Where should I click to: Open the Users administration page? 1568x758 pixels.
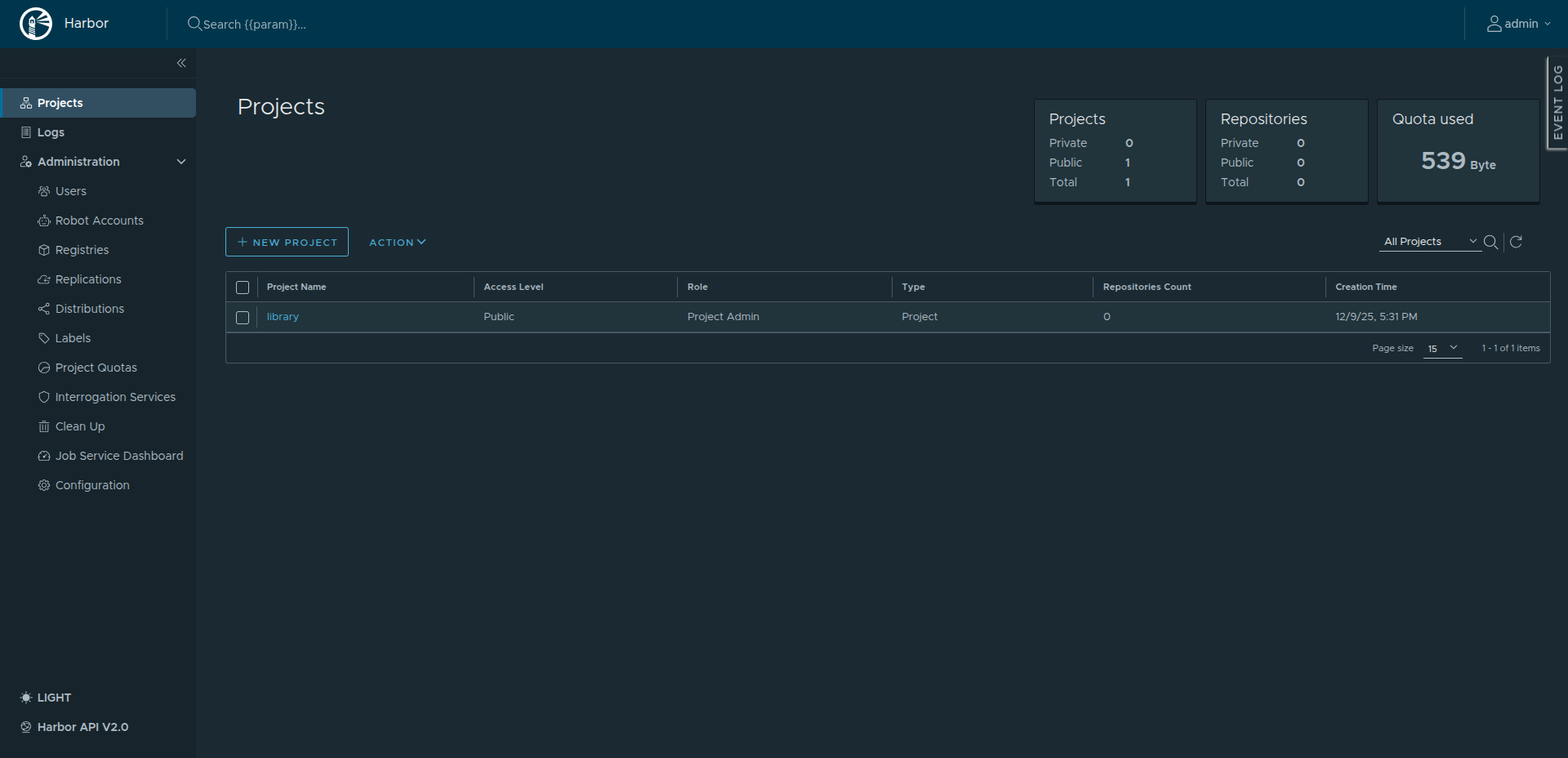(x=71, y=190)
